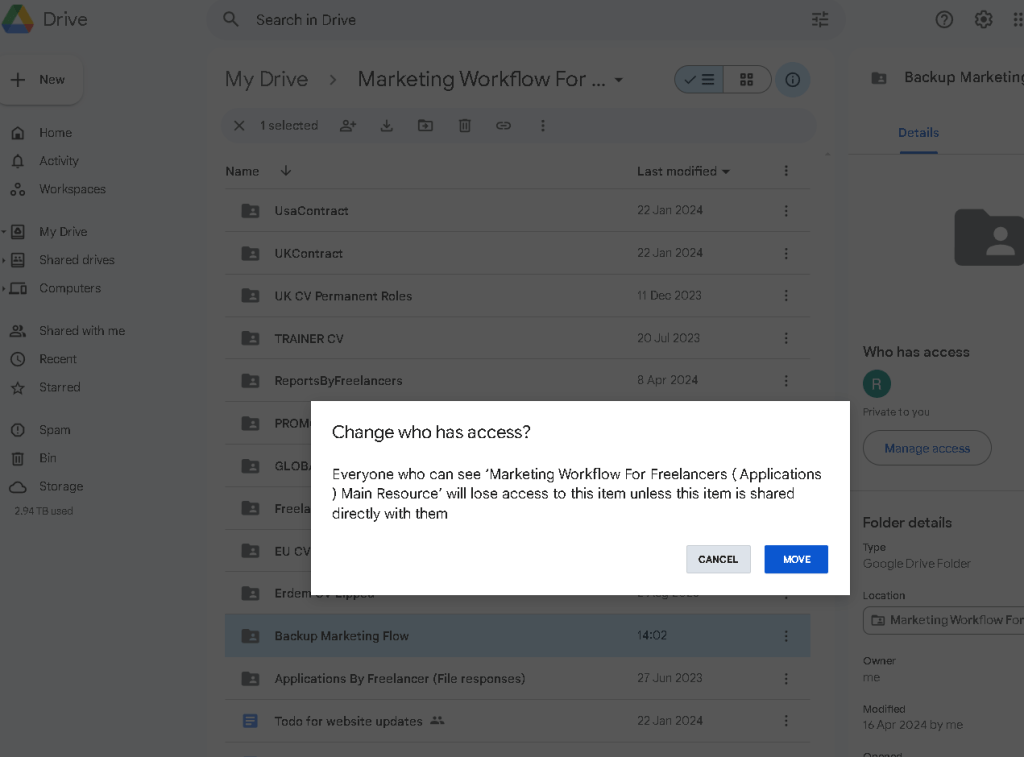Screen dimensions: 1024x757
Task: Click the Location chip Marketing Workflow For
Action: pos(944,620)
